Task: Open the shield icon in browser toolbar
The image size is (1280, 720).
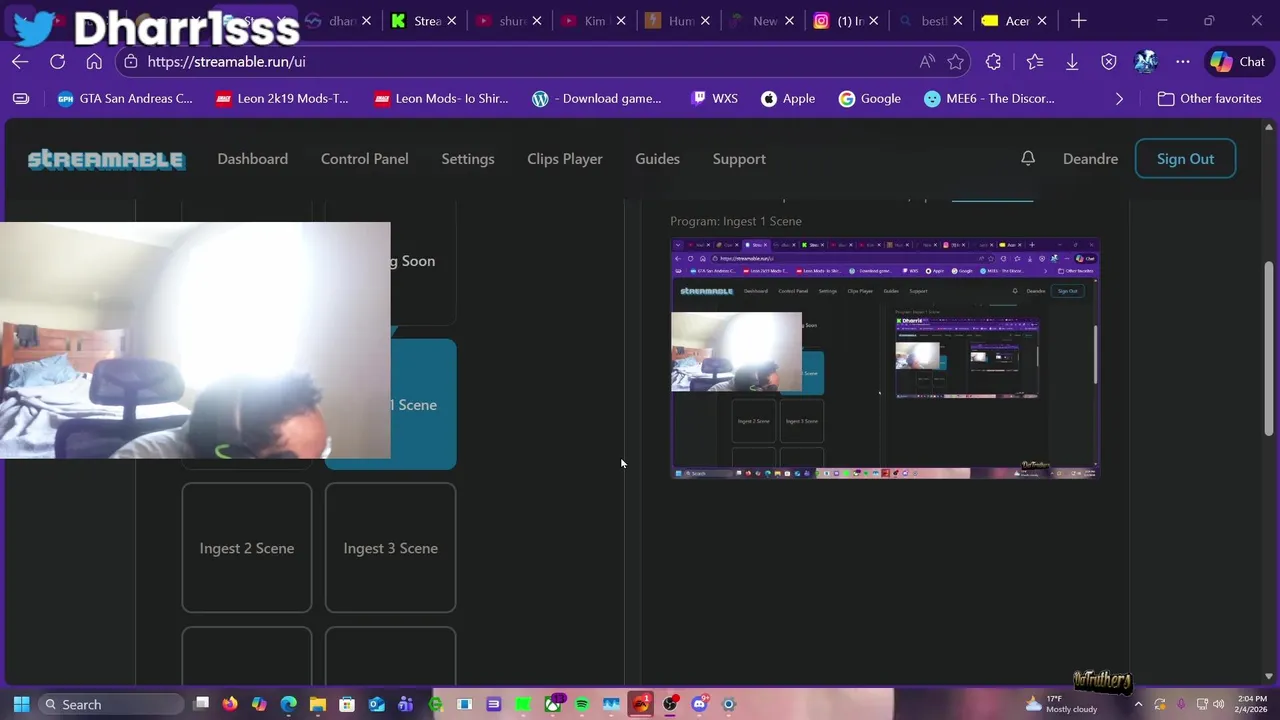Action: pyautogui.click(x=1109, y=62)
